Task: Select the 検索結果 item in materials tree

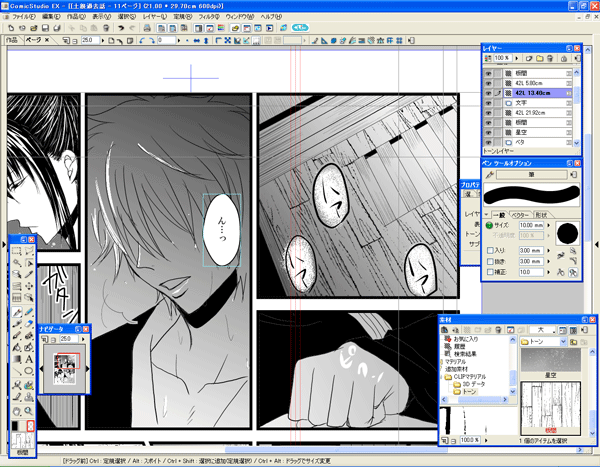Action: [x=465, y=354]
